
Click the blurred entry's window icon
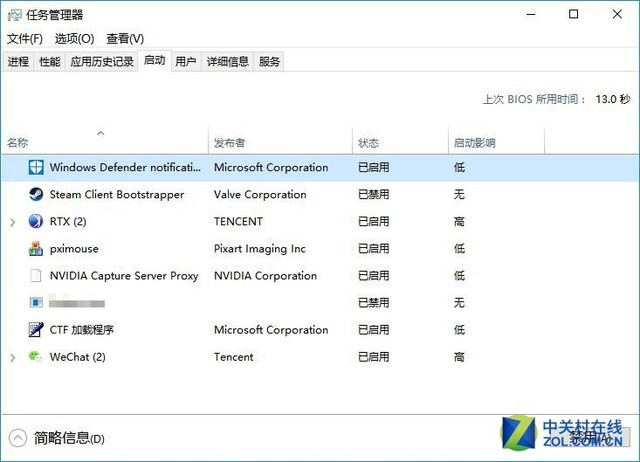pos(36,302)
